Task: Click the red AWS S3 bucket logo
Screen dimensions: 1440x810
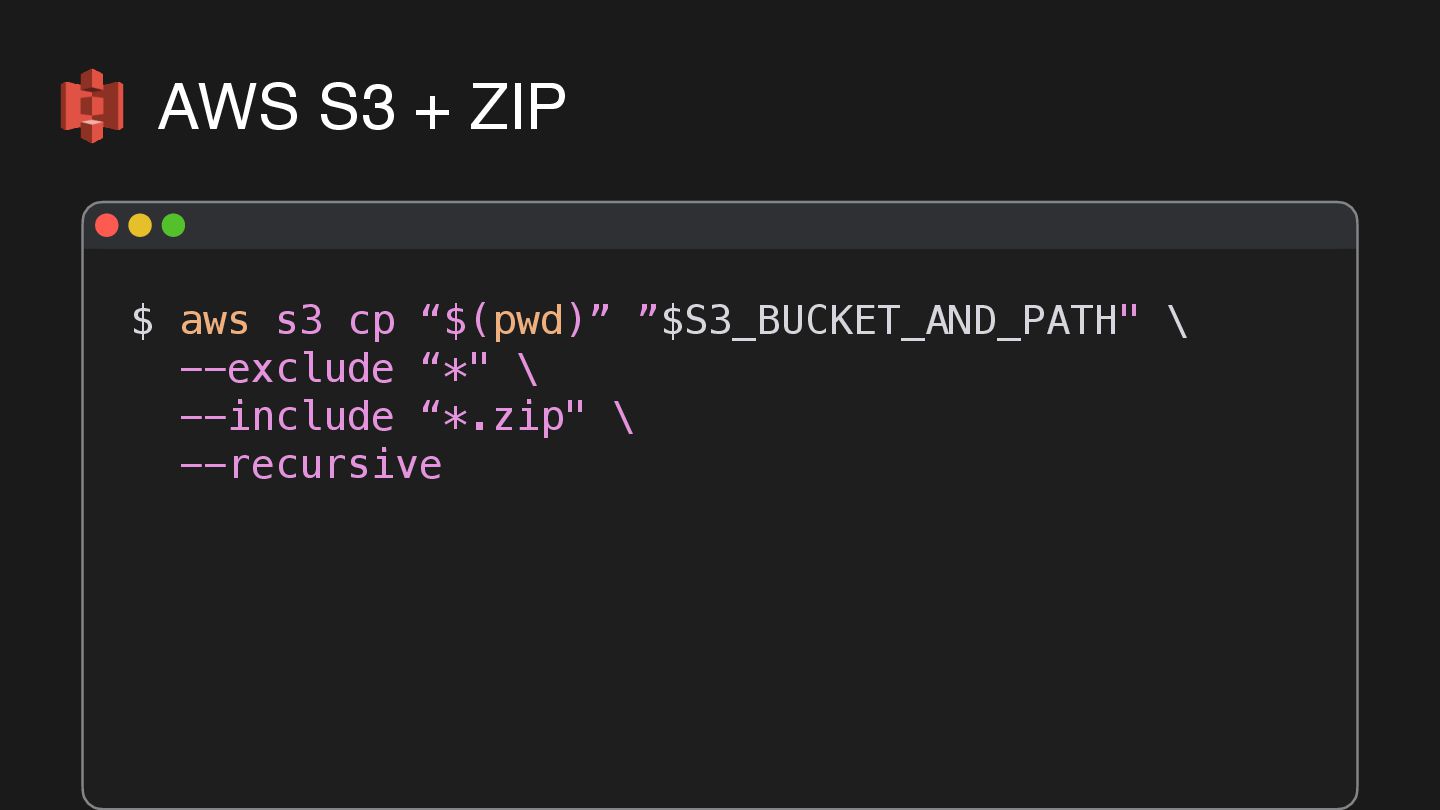Action: click(x=91, y=106)
